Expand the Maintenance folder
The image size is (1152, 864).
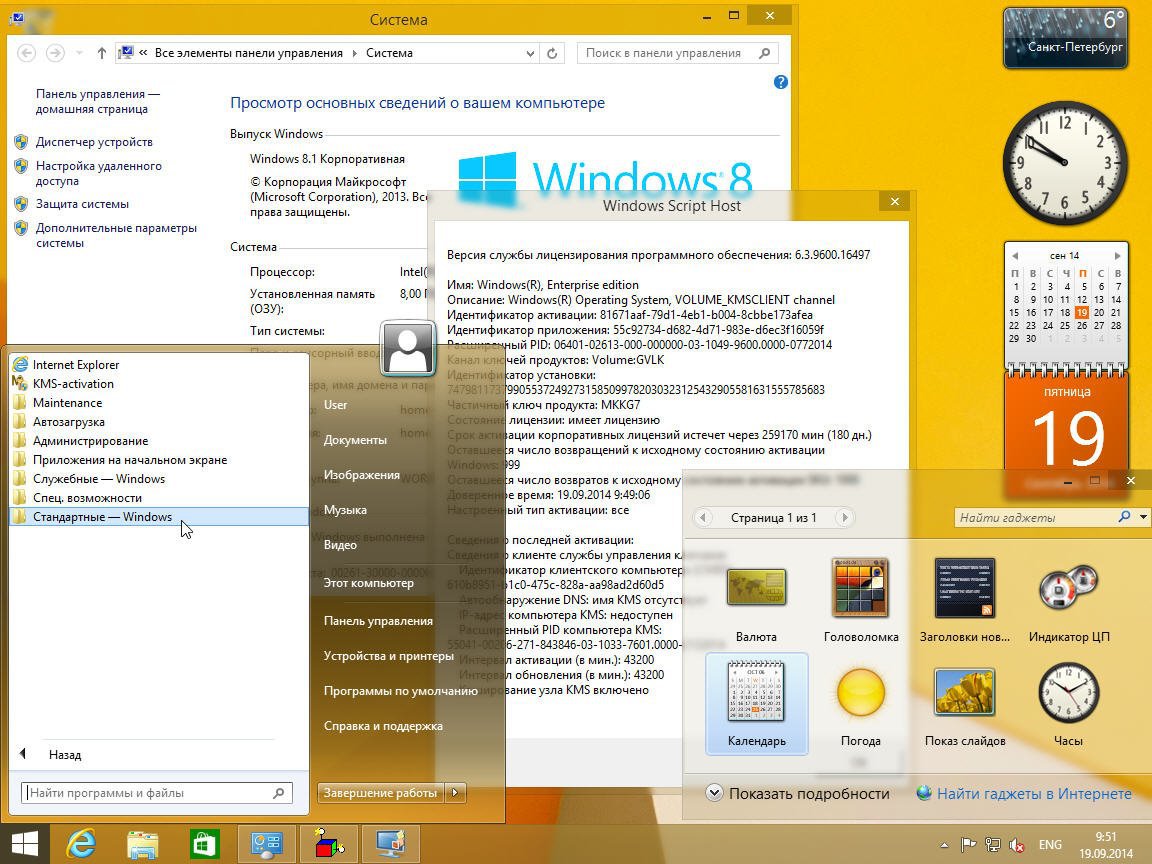tap(159, 403)
